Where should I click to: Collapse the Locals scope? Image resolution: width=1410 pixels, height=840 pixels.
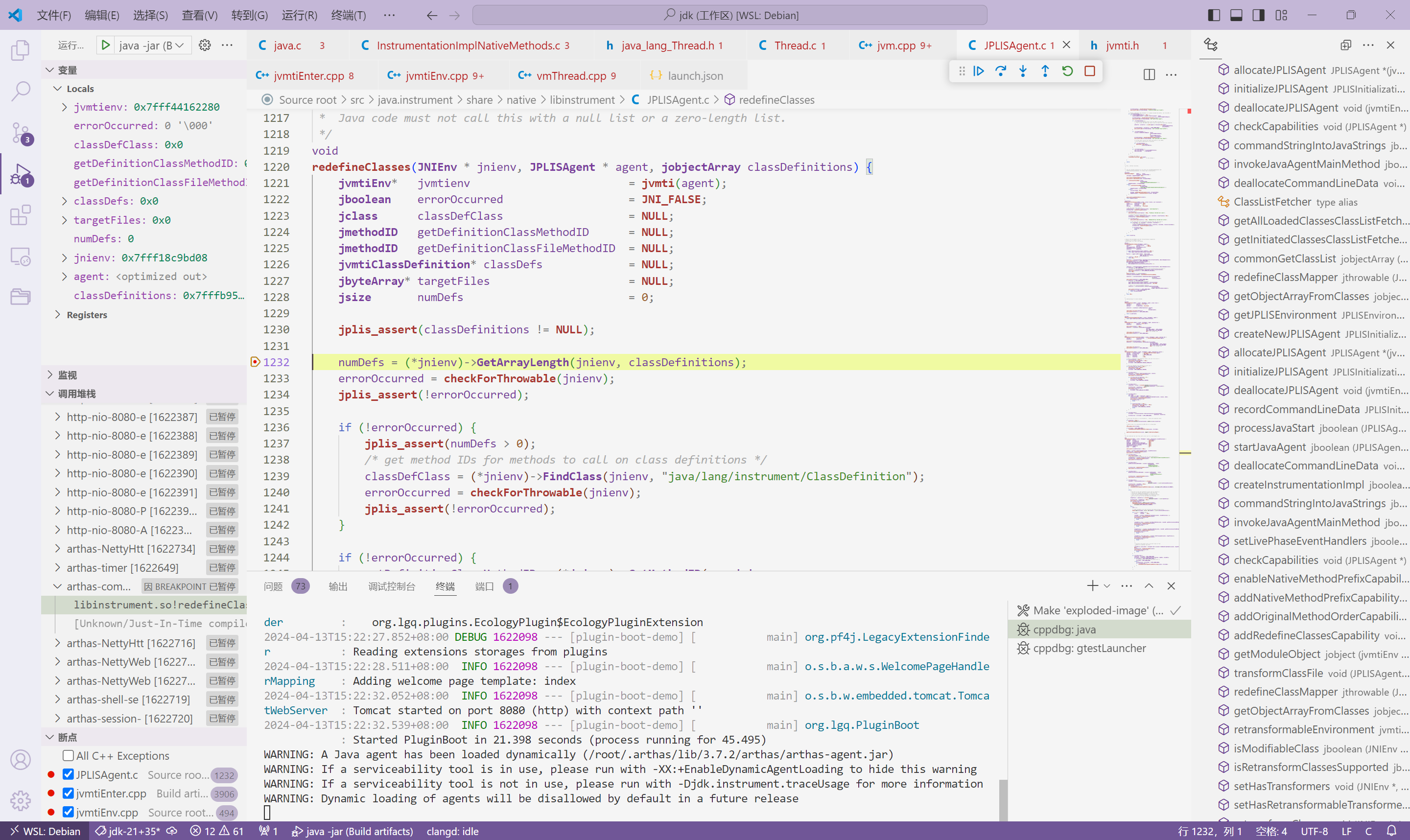(57, 88)
